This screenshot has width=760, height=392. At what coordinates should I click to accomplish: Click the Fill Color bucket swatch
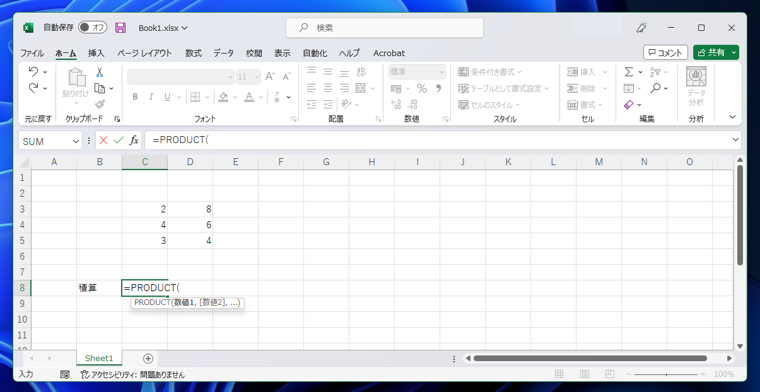click(x=223, y=97)
